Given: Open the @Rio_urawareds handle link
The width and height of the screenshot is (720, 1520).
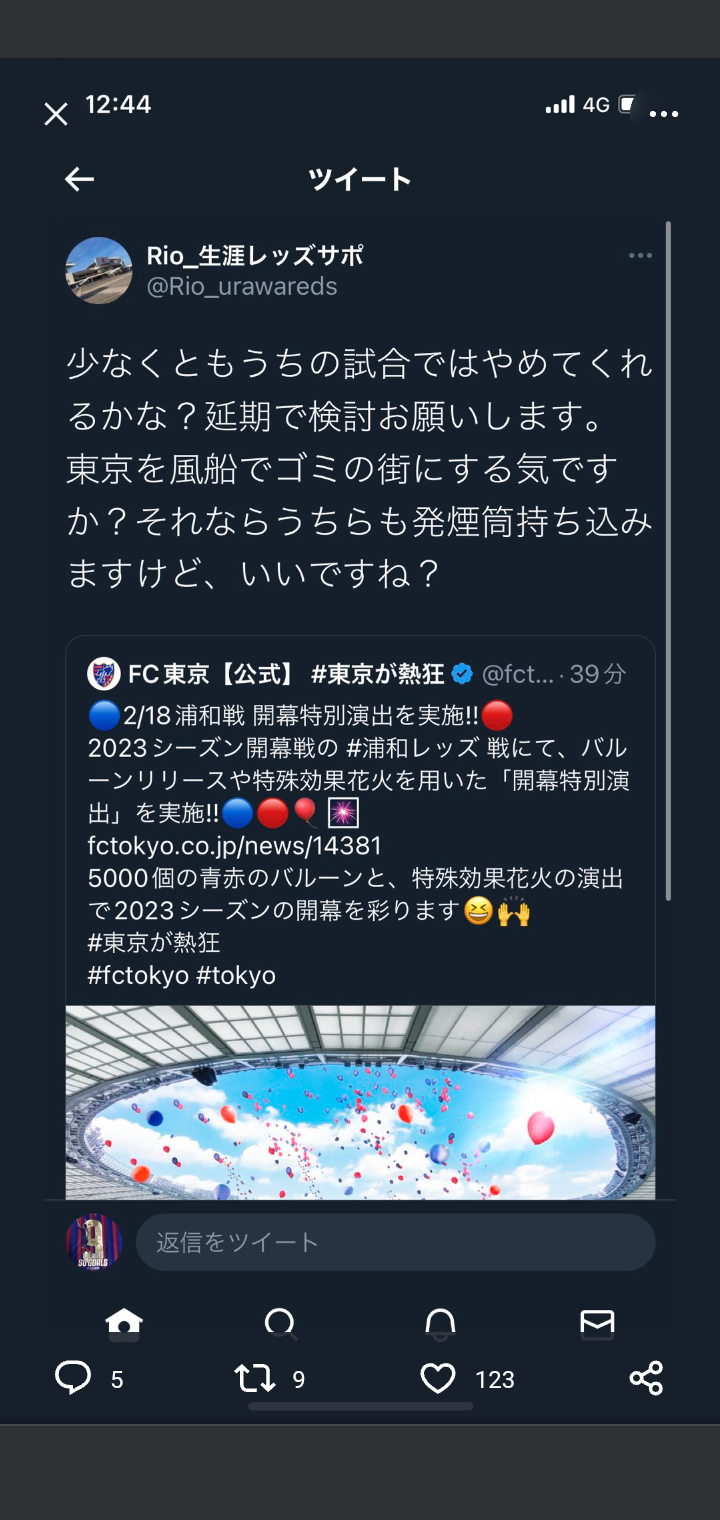Looking at the screenshot, I should 242,286.
